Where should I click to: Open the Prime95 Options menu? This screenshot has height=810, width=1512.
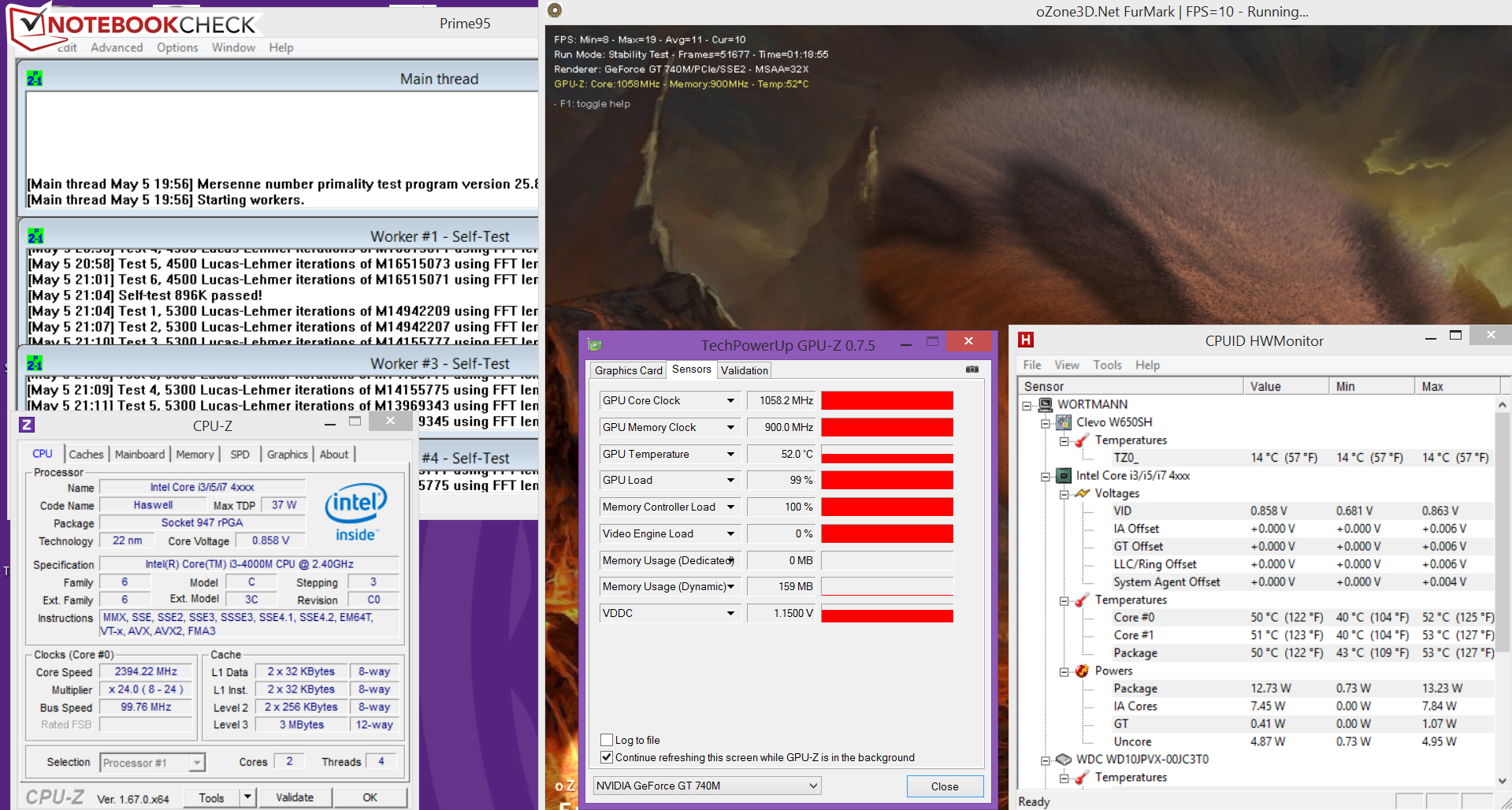point(177,47)
